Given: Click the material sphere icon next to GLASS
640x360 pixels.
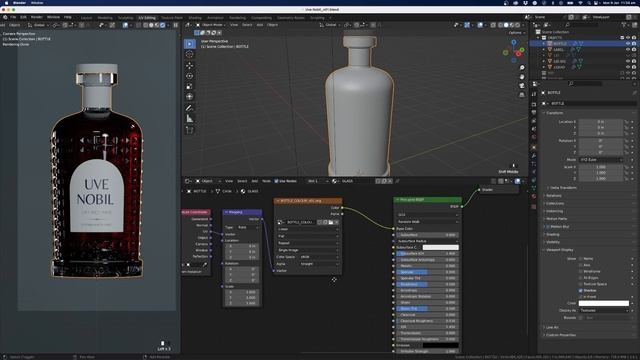Looking at the screenshot, I should tap(335, 181).
